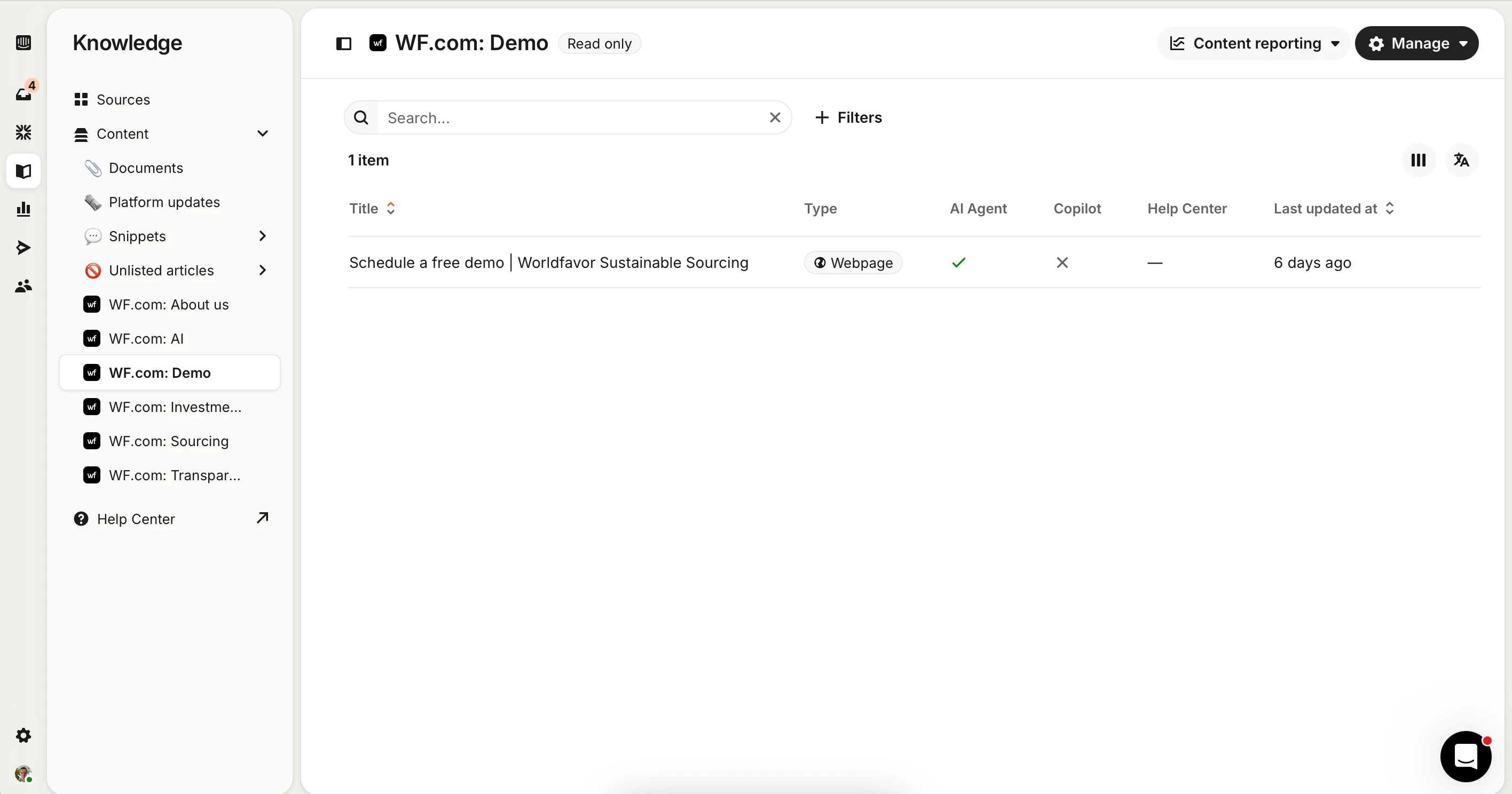Screen dimensions: 1512x794
Task: Click the wf logo next to the WF.com: Demo heading
Action: (378, 43)
